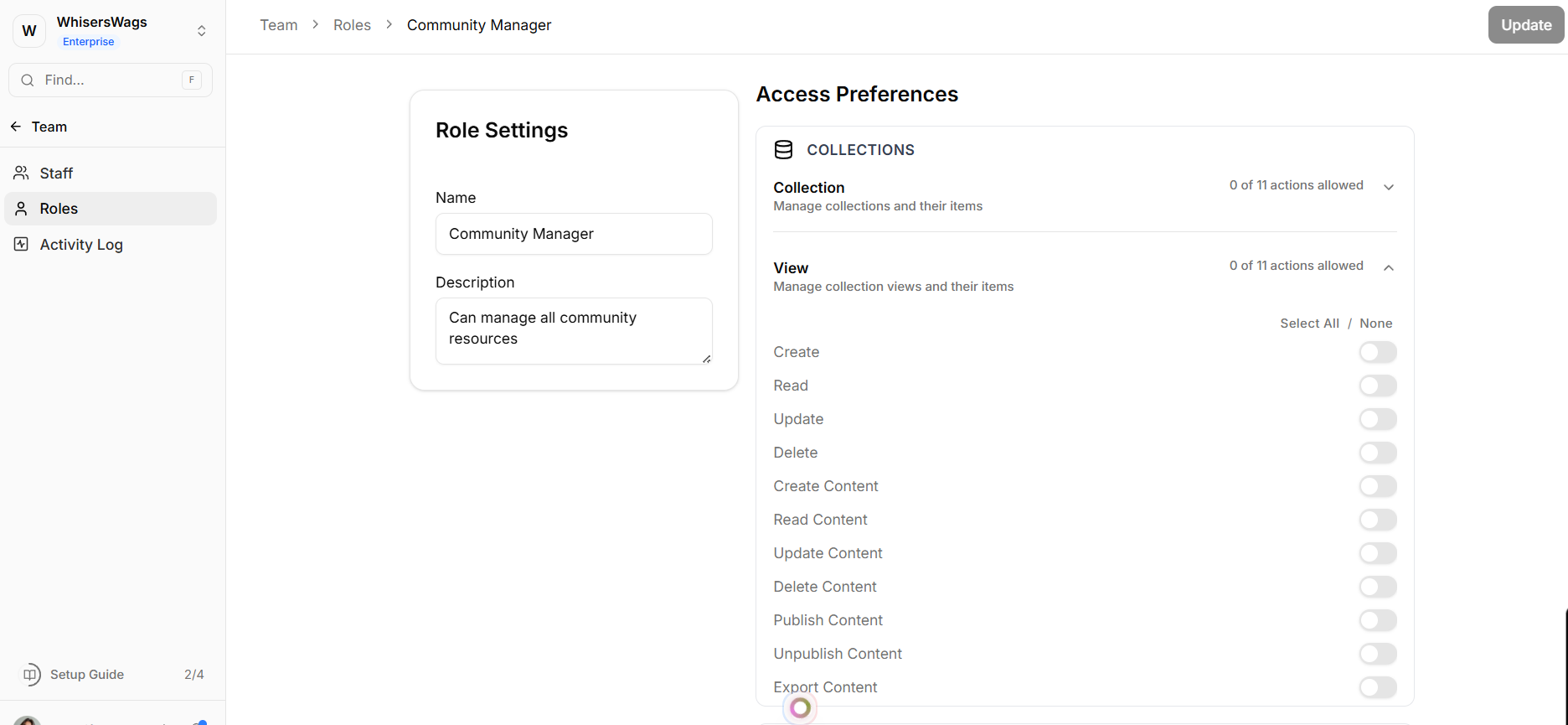Click the WhisersWags workspace logo icon

click(x=29, y=31)
